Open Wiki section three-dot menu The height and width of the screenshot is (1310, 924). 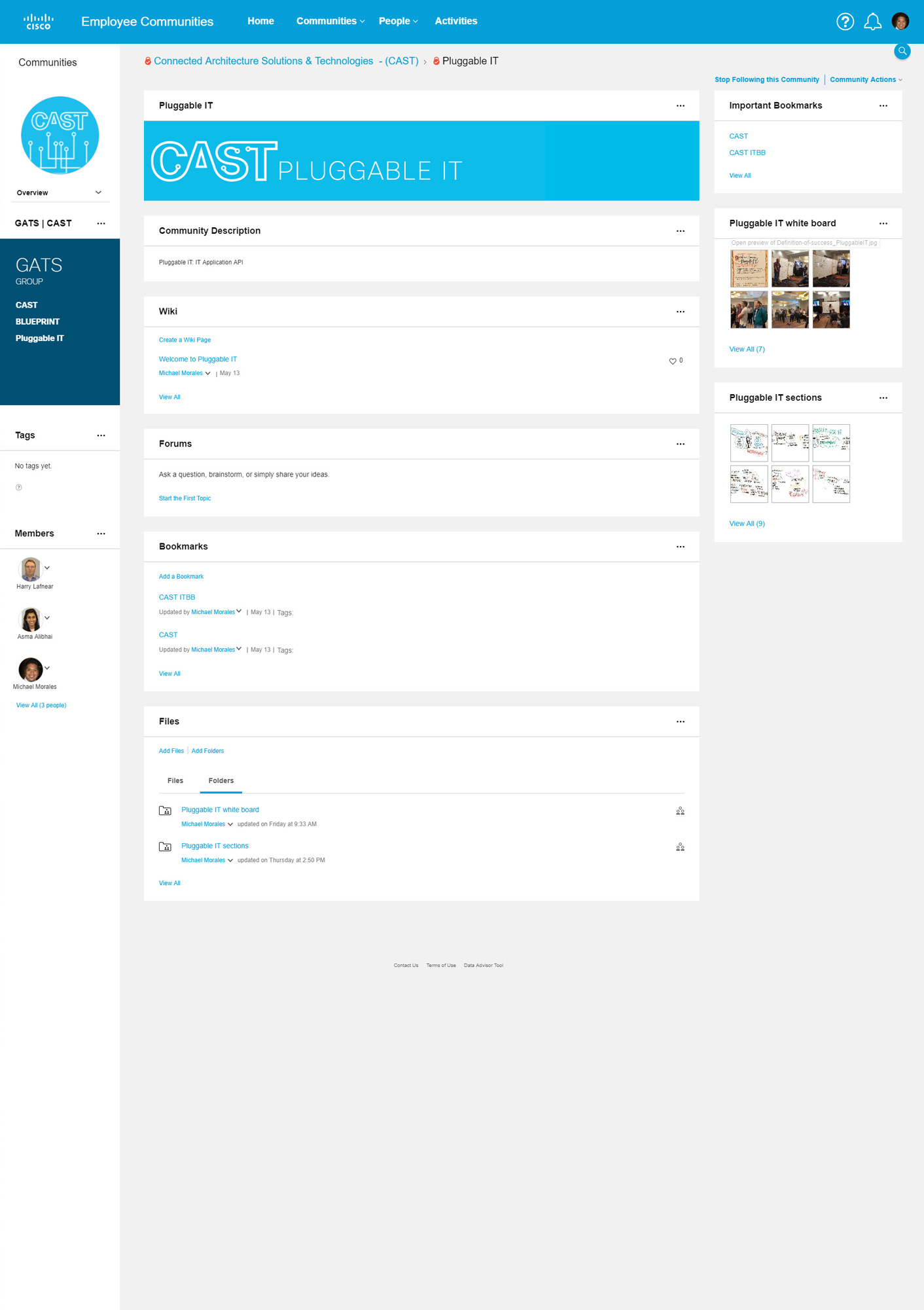tap(680, 312)
